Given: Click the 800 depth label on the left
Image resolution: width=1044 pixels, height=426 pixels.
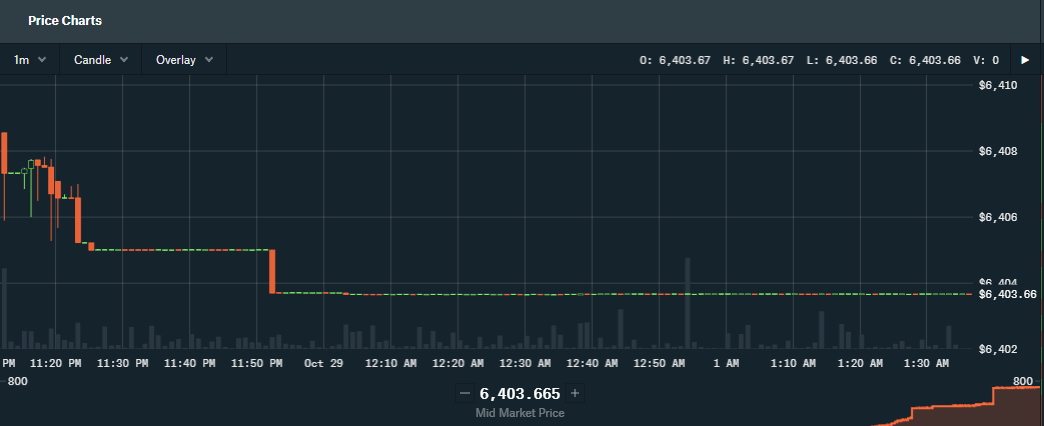Looking at the screenshot, I should 17,381.
